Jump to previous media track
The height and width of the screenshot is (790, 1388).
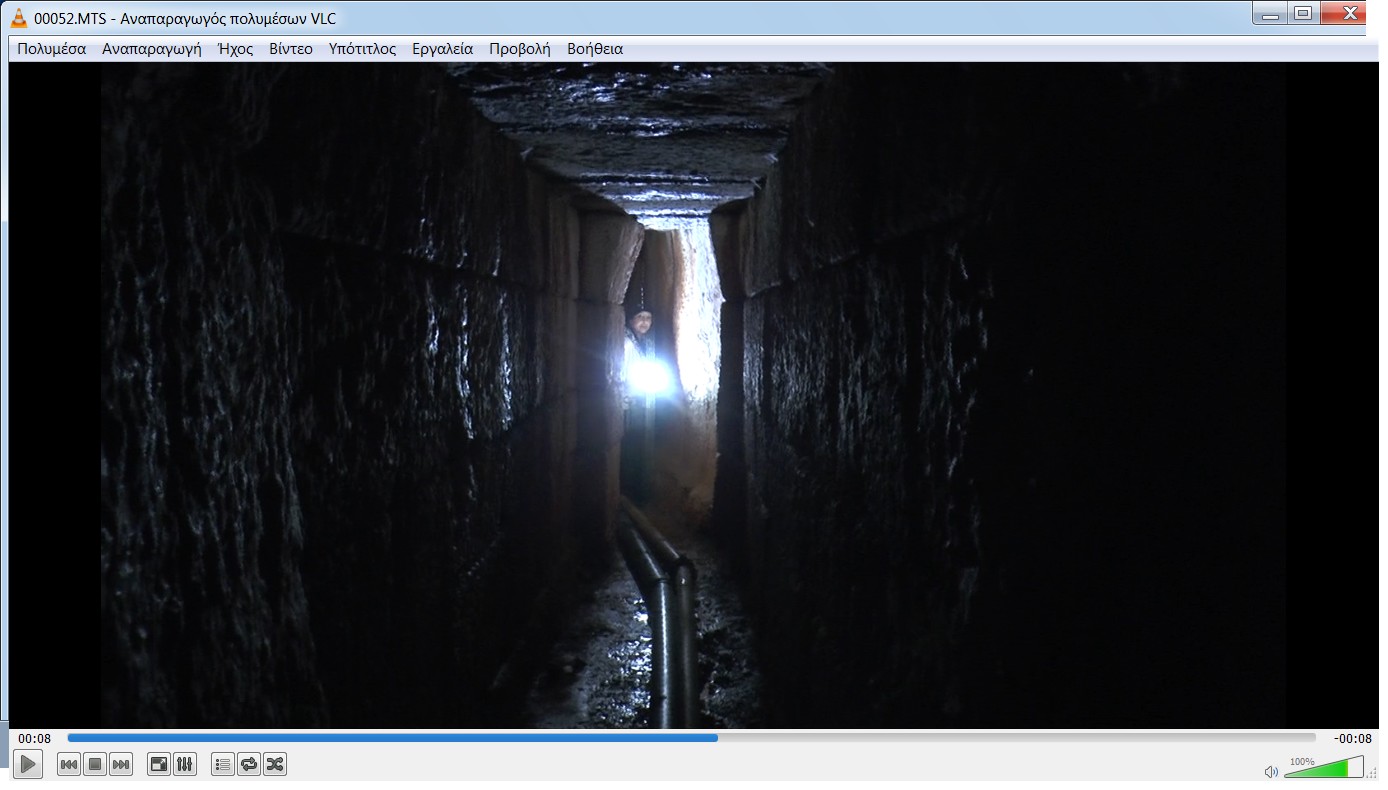coord(69,765)
